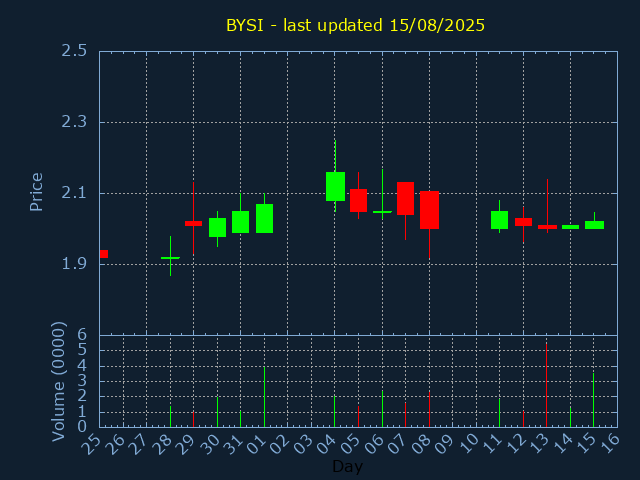Click the 2.1 price axis label
The width and height of the screenshot is (640, 480).
tap(74, 193)
